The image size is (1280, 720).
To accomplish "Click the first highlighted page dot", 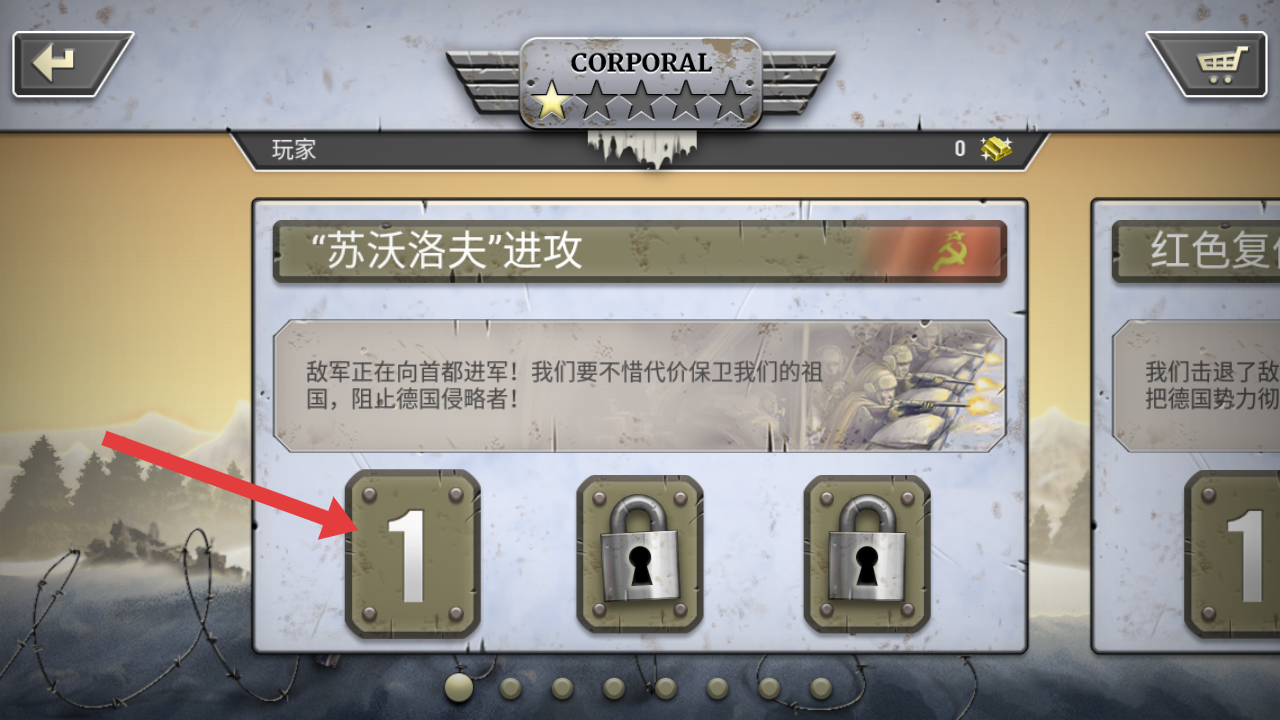I will (x=459, y=687).
